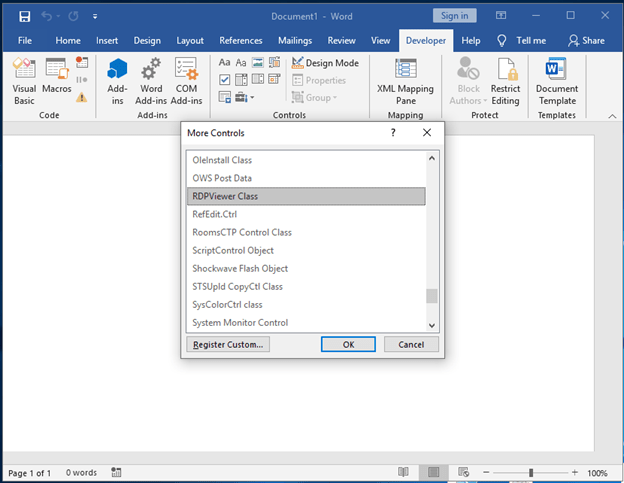
Task: Switch to the Insert ribbon tab
Action: coord(107,41)
